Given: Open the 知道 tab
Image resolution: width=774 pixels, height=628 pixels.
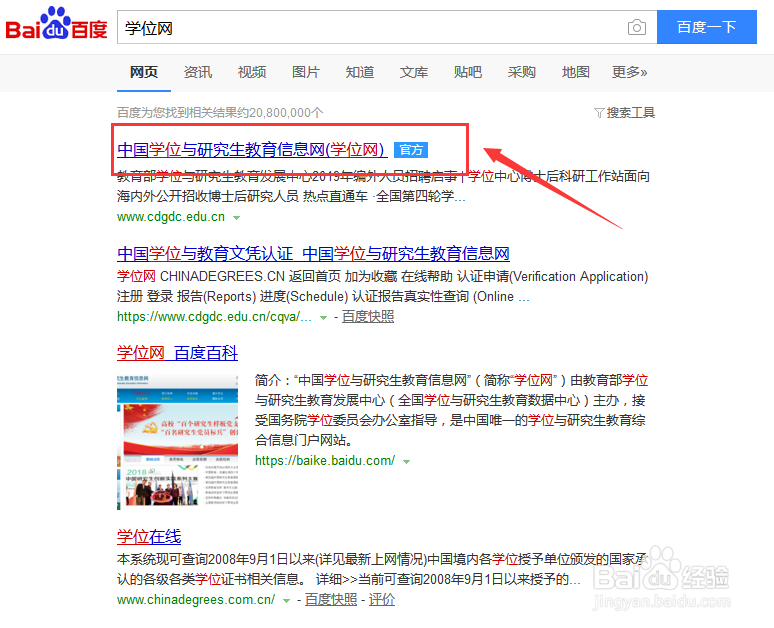Looking at the screenshot, I should coord(359,72).
